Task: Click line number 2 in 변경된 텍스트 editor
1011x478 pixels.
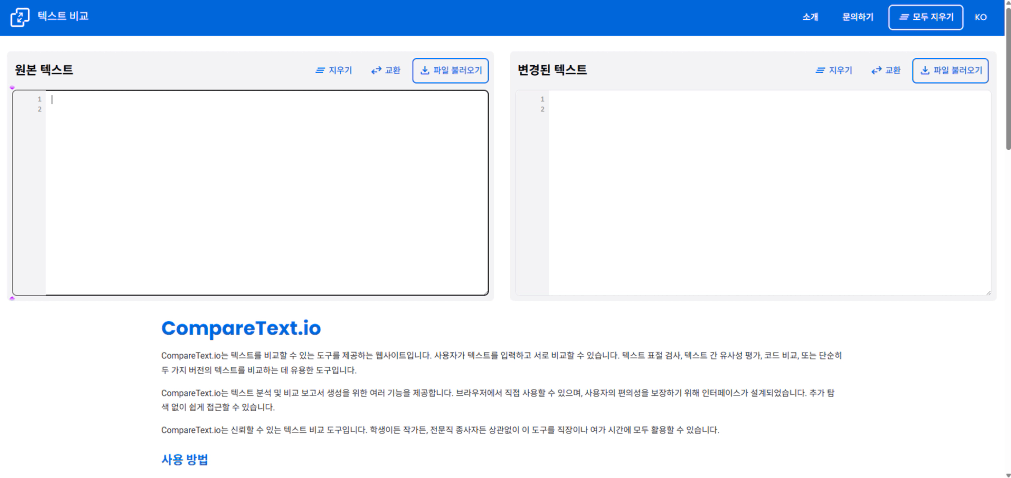Action: (542, 109)
